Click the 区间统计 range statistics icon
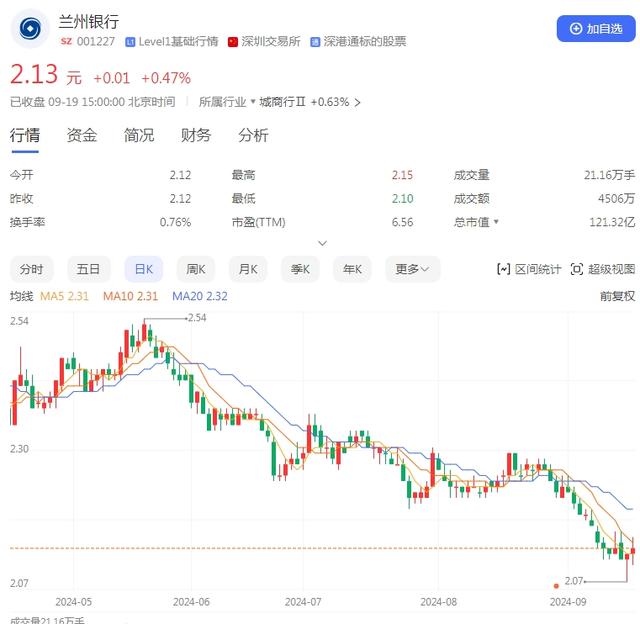The height and width of the screenshot is (624, 640). pos(504,269)
